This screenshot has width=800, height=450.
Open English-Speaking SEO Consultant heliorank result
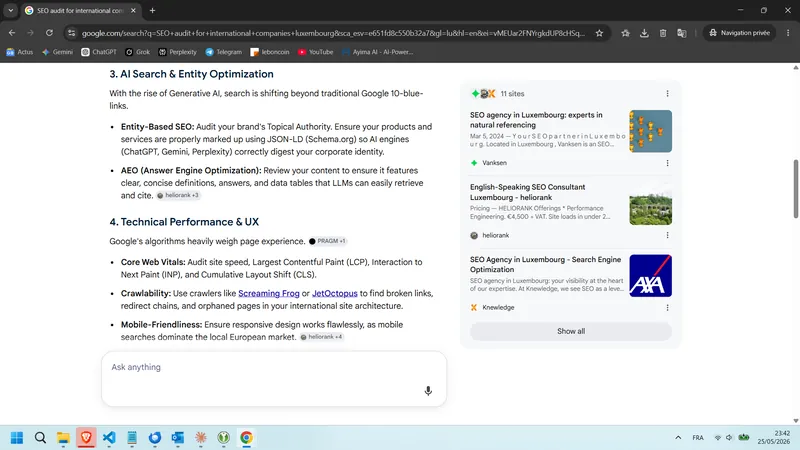click(x=528, y=192)
